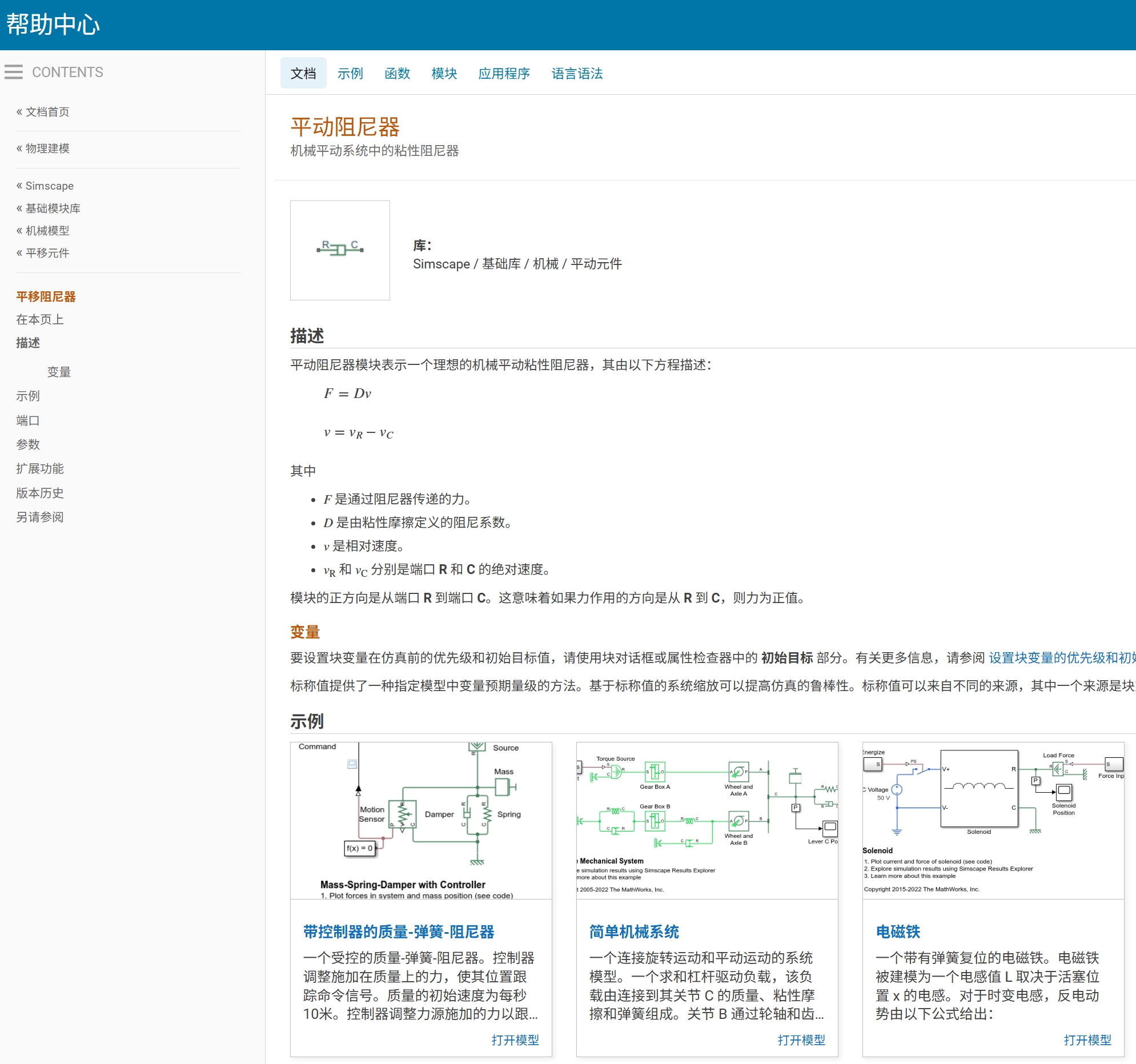
Task: Open 带控制器的质量-弹簧-阻尼器 example link
Action: (399, 932)
